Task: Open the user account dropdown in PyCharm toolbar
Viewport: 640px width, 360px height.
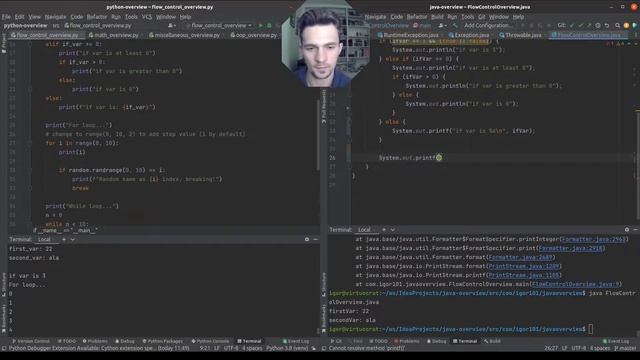Action: (172, 25)
